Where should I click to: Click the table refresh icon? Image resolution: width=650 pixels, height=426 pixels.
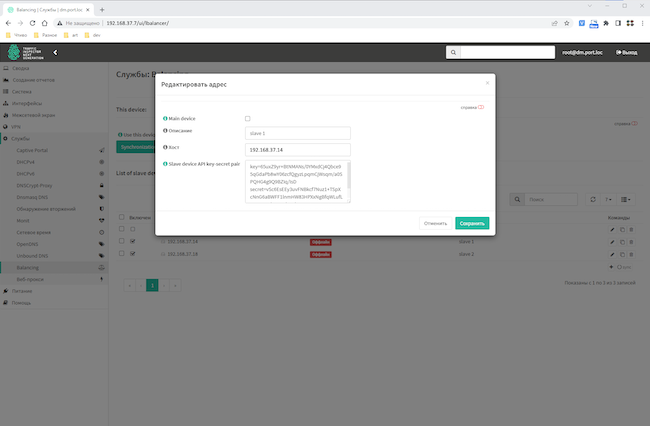click(x=593, y=199)
